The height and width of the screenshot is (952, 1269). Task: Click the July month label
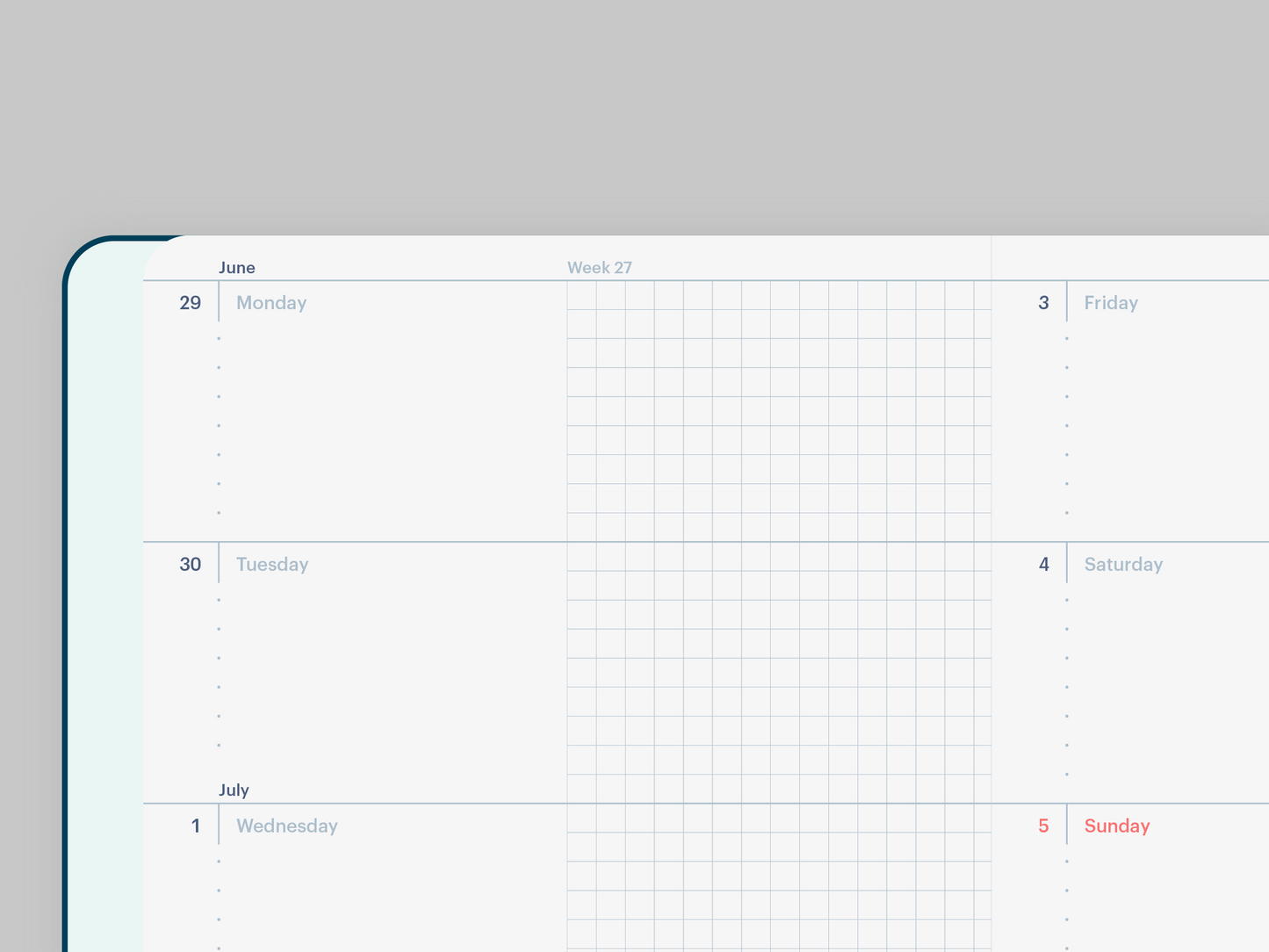pos(234,790)
